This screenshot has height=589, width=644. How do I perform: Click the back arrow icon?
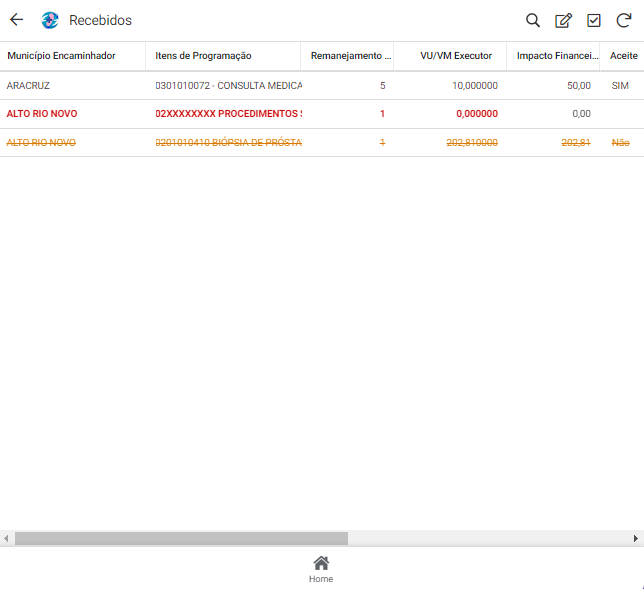(16, 20)
